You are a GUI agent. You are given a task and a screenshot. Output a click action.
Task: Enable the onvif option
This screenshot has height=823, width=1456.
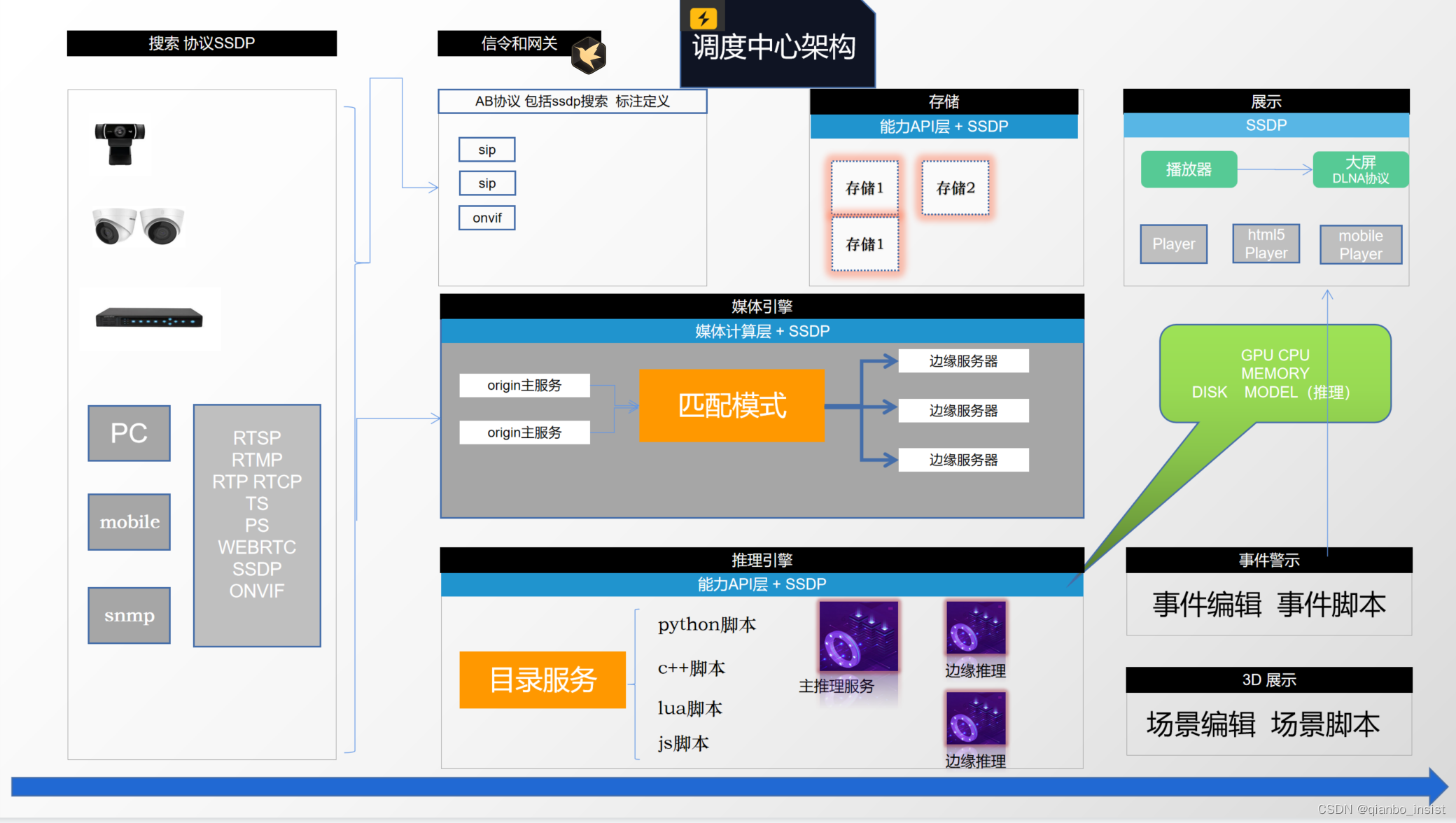pyautogui.click(x=486, y=218)
